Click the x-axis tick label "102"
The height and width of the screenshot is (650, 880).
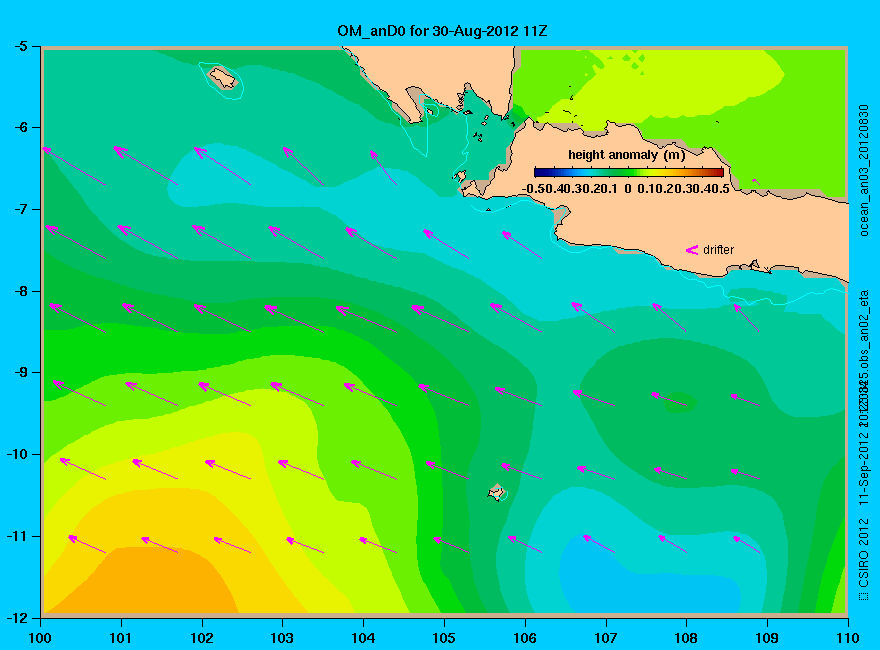coord(201,638)
